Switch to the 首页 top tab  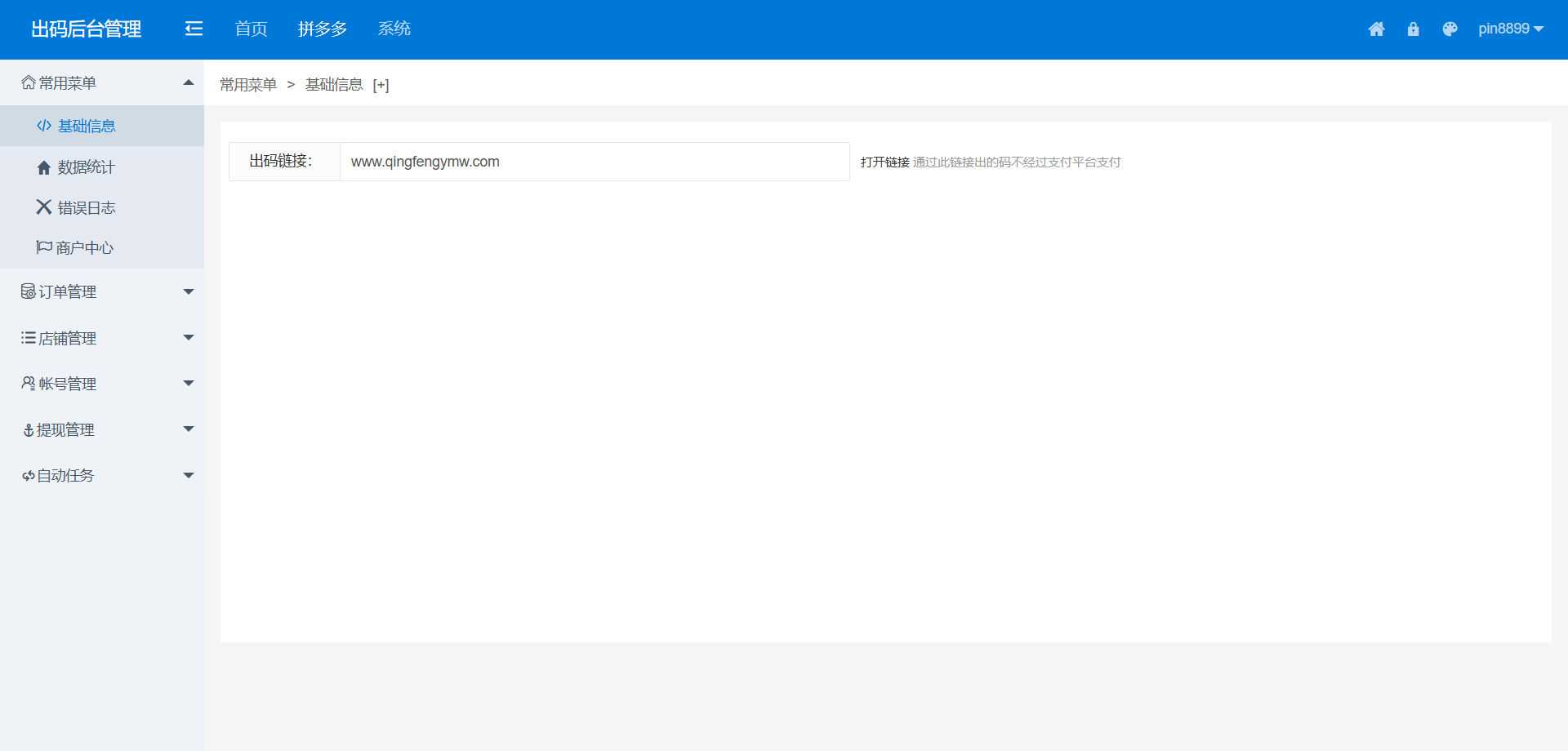click(x=251, y=29)
